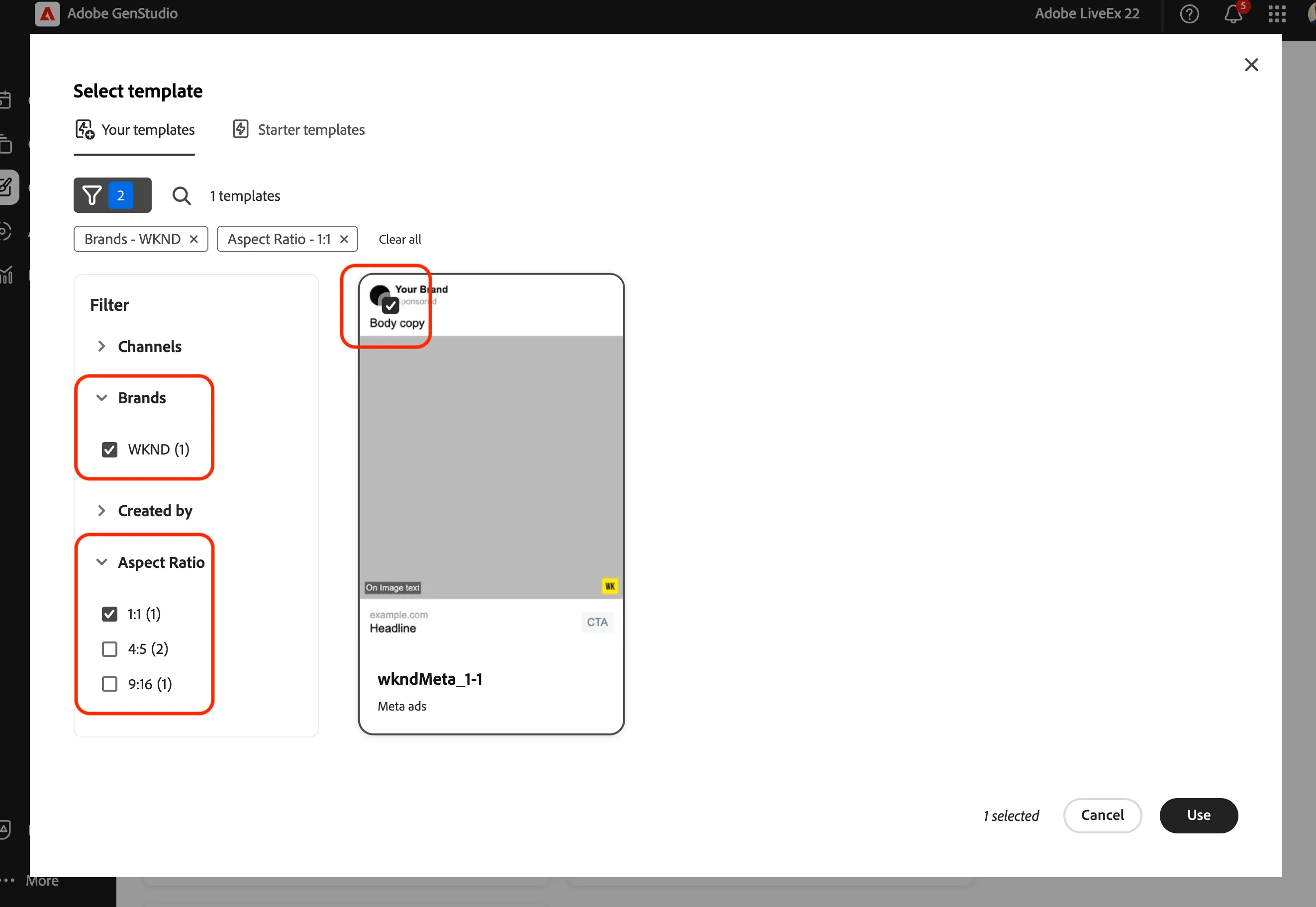Open the Help question mark icon
Image resolution: width=1316 pixels, height=907 pixels.
[1189, 13]
